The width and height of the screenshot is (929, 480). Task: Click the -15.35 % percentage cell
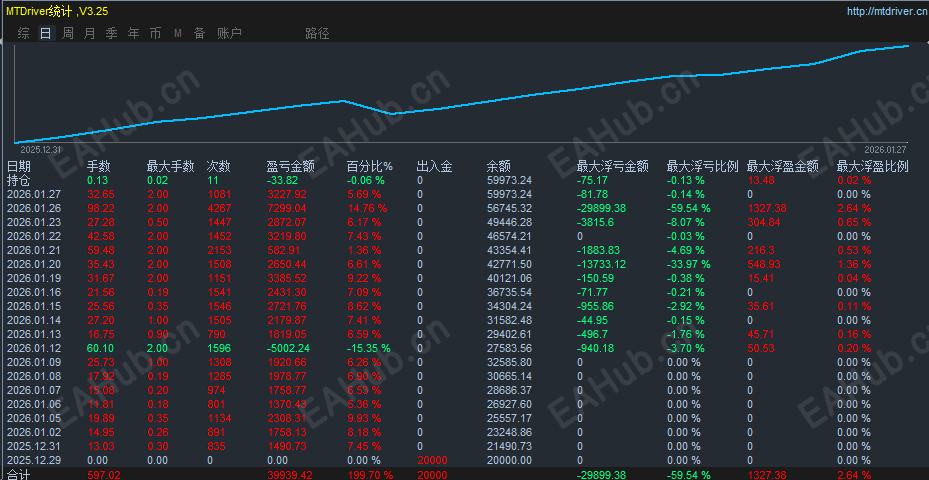(369, 348)
